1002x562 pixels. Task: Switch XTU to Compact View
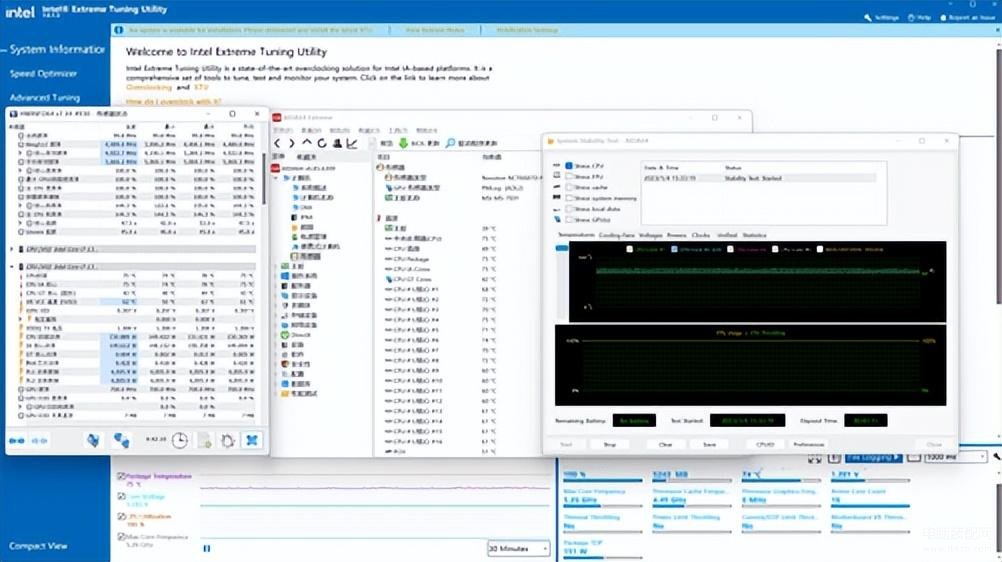coord(38,546)
